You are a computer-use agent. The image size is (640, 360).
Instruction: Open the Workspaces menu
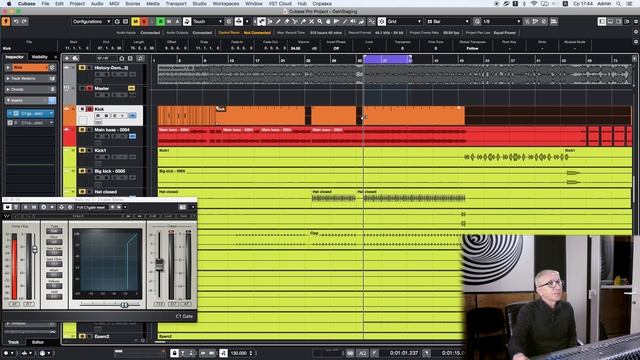point(226,4)
